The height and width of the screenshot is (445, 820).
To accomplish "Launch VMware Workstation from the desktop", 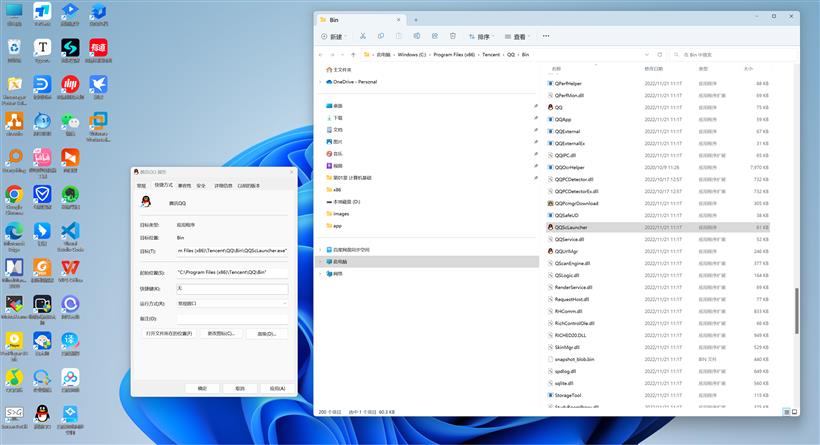I will [x=98, y=121].
